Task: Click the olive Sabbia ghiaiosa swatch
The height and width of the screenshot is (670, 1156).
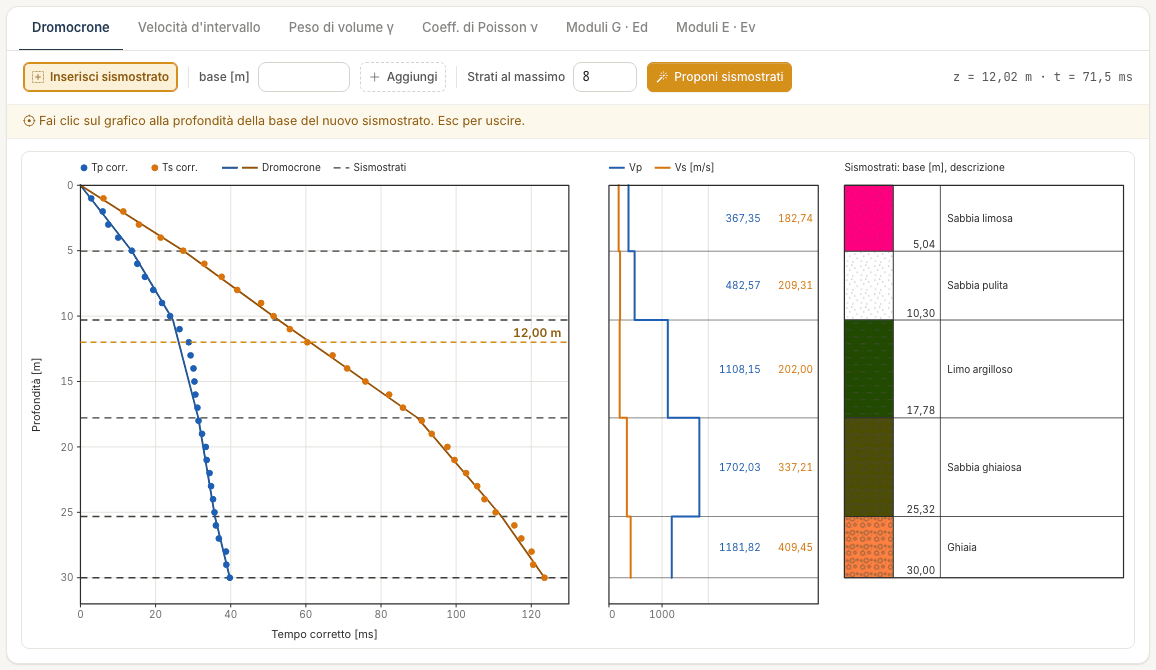Action: click(868, 467)
